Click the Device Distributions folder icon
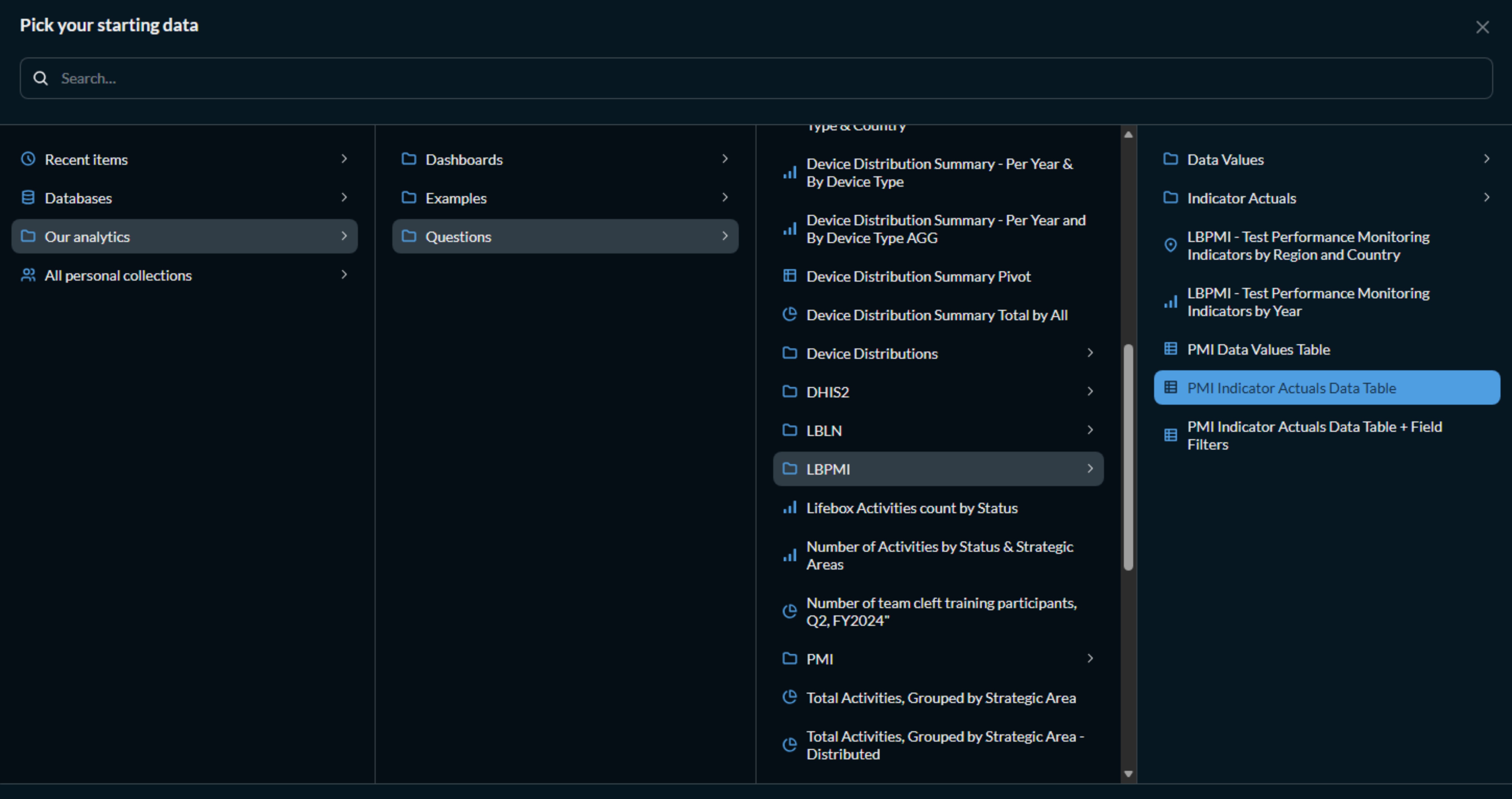Screen dimensions: 1512x799 point(790,353)
